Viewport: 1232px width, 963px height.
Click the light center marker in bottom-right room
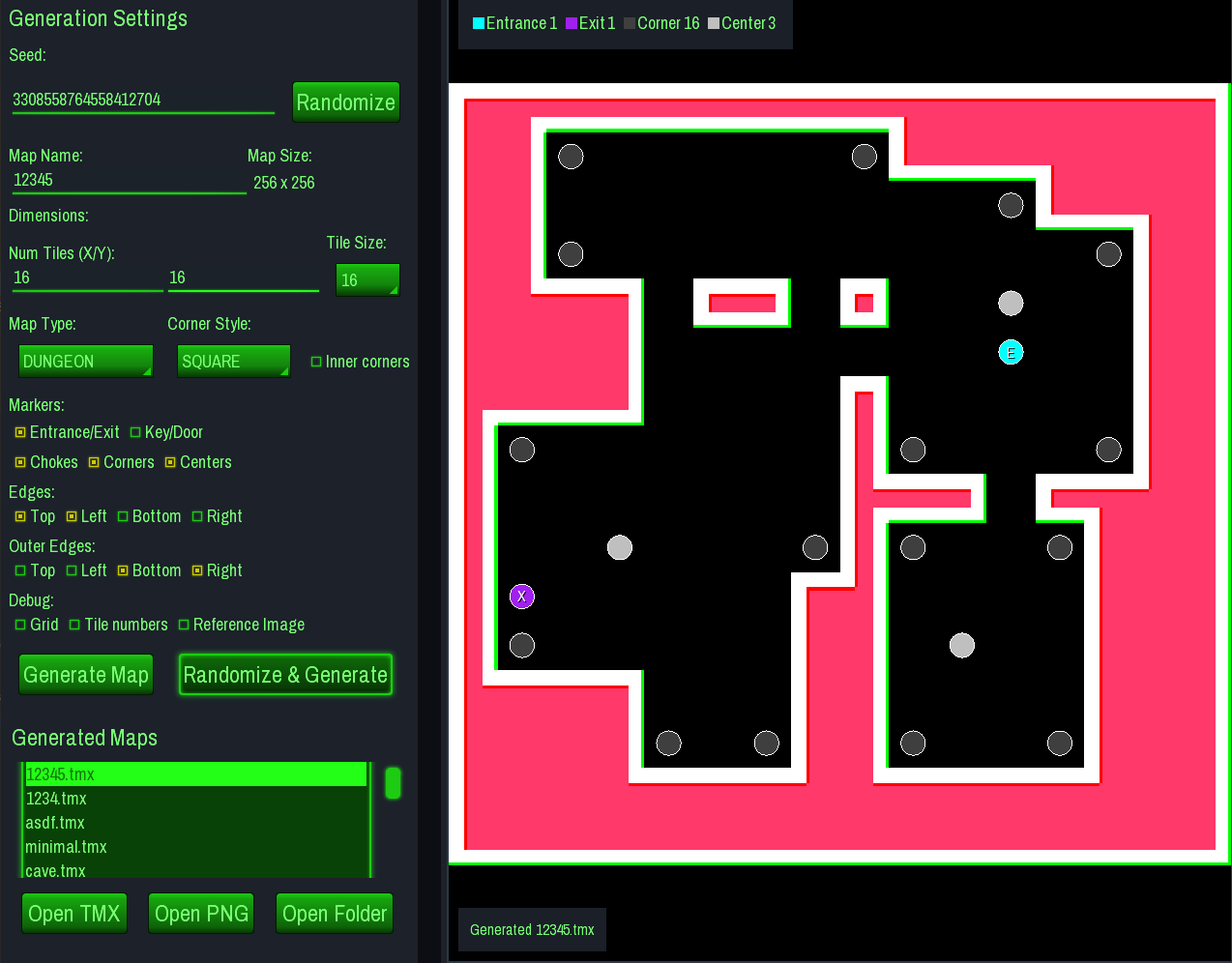point(962,645)
